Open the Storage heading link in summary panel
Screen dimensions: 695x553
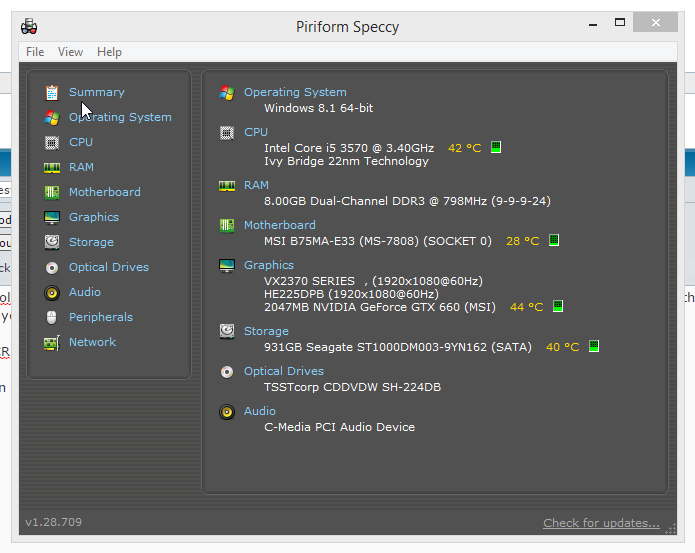[x=266, y=331]
